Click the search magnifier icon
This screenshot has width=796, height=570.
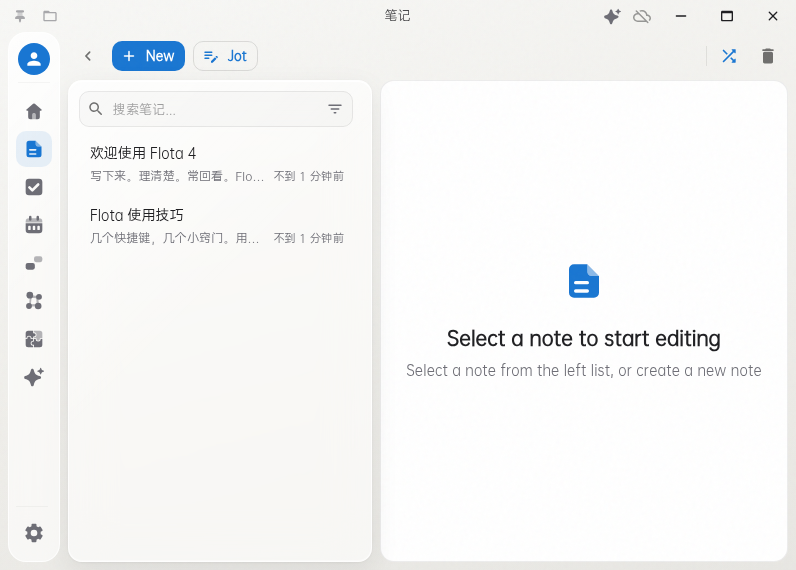(96, 109)
